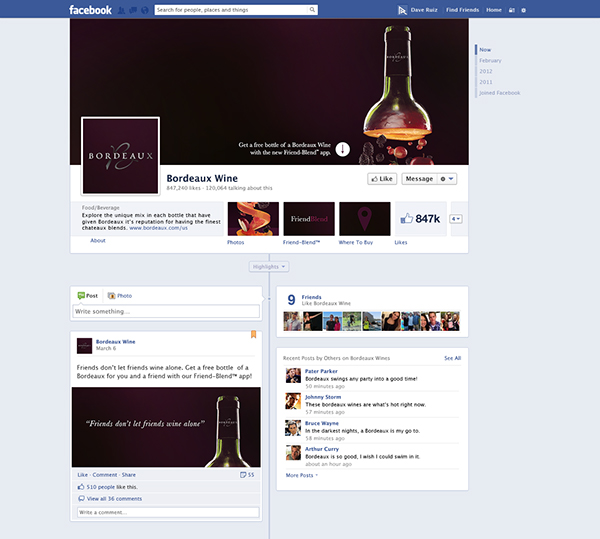Click View all 36 comments
Screen dimensions: 600x539
[114, 498]
